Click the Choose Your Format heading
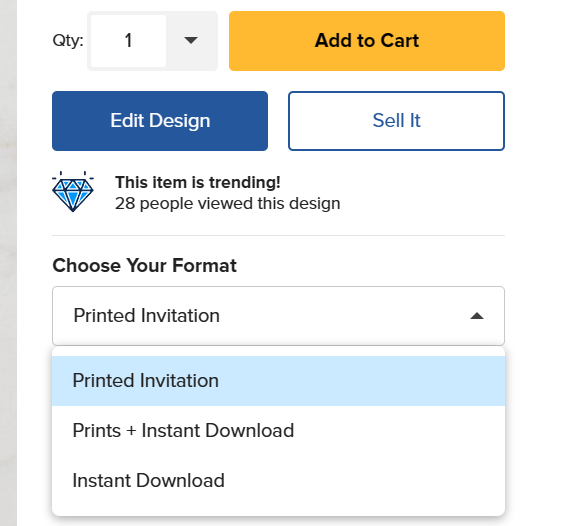This screenshot has width=569, height=526. tap(144, 266)
